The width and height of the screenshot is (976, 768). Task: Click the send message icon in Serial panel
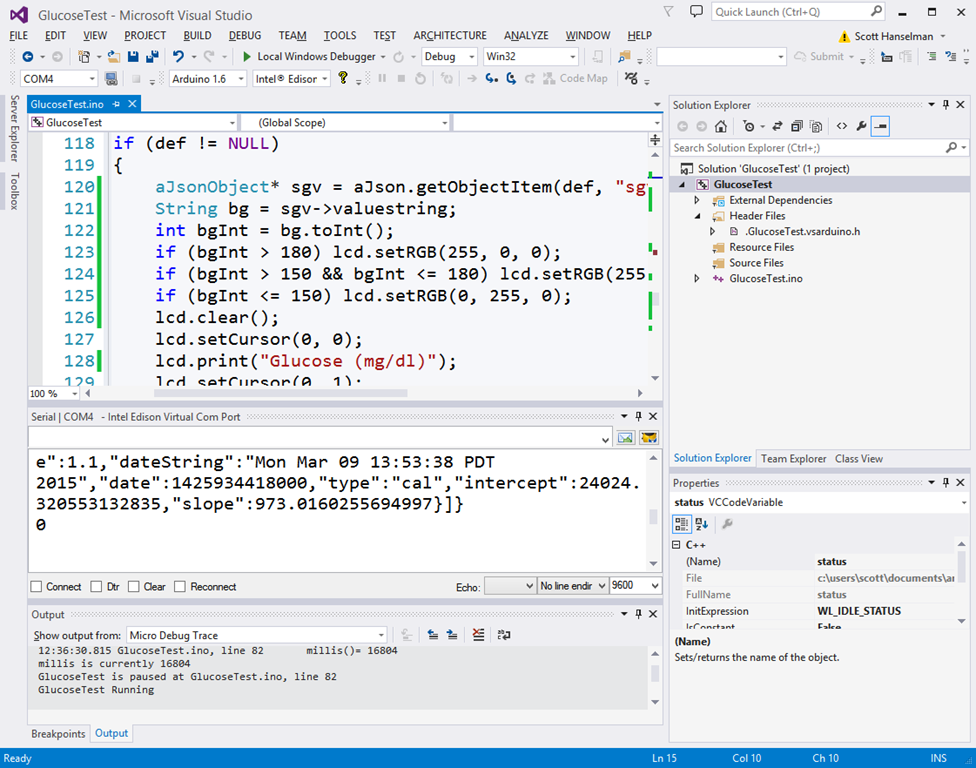[x=625, y=438]
